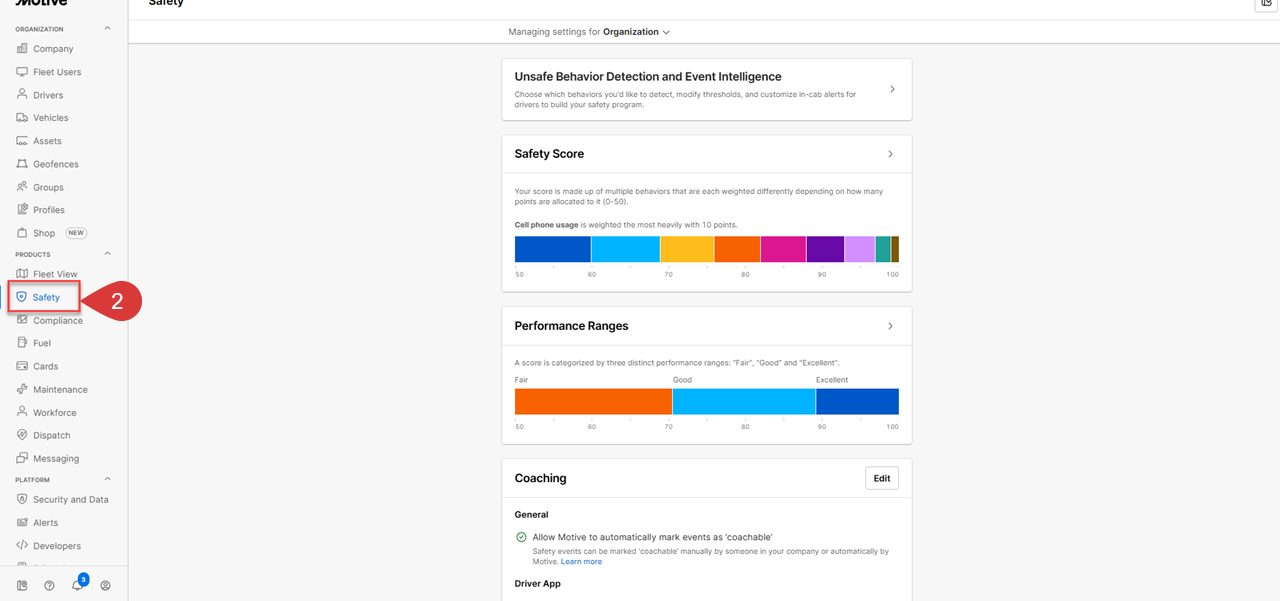The width and height of the screenshot is (1280, 601).
Task: Collapse the ORGANIZATION sidebar section
Action: (108, 29)
